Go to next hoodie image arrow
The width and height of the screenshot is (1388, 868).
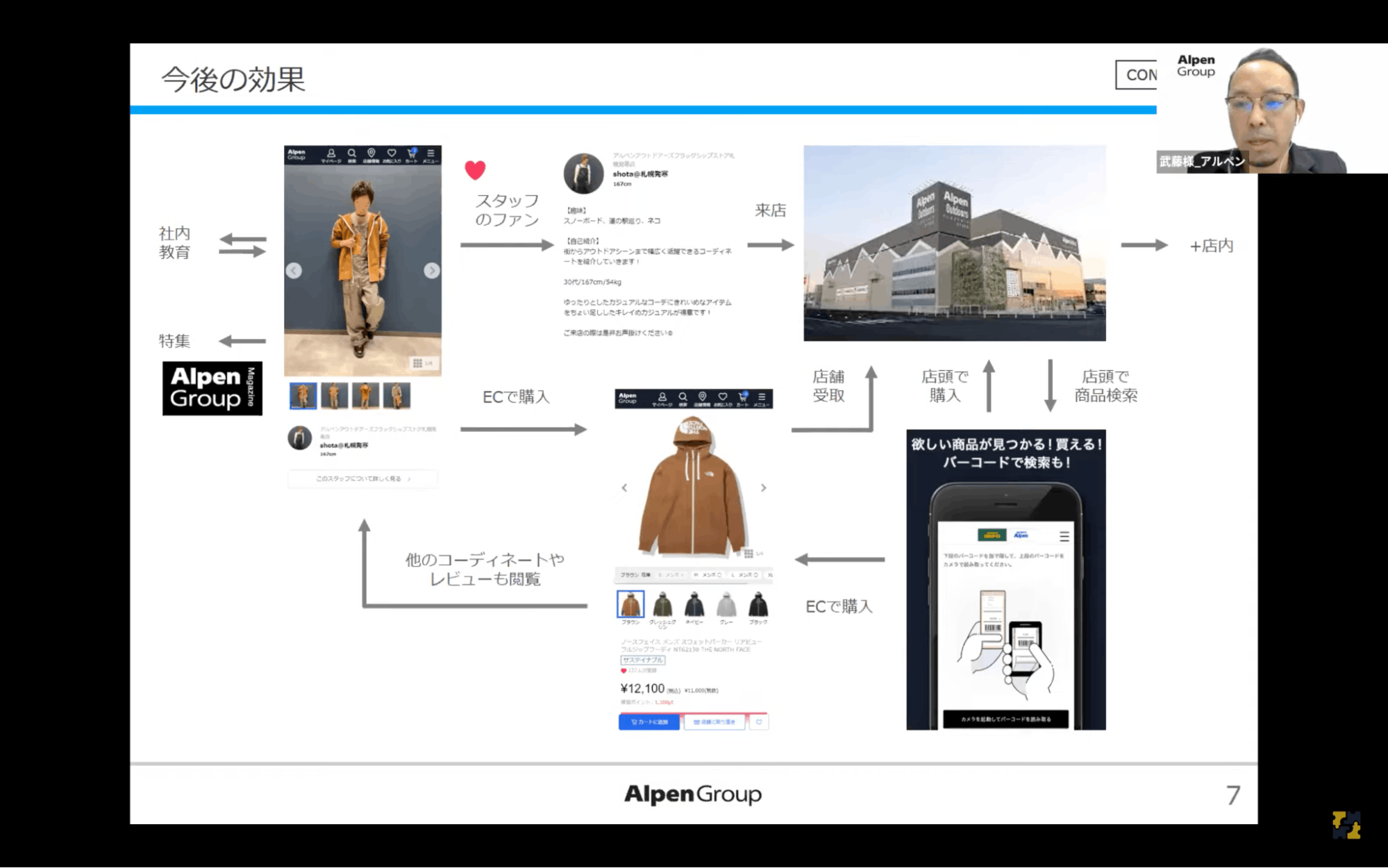click(x=764, y=488)
